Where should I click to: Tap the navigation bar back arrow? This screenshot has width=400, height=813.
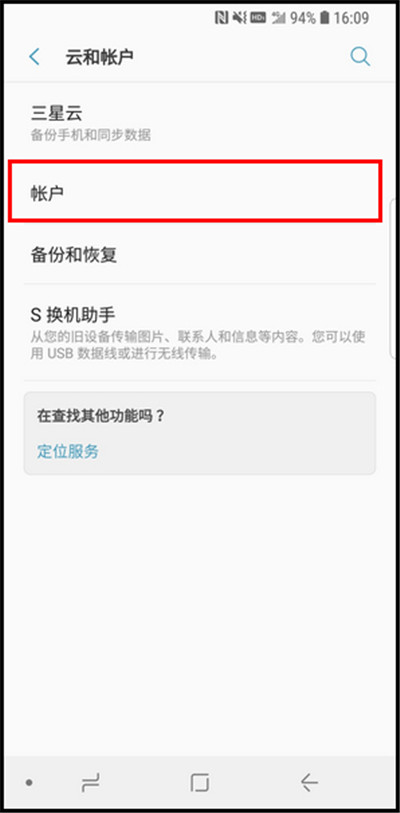[x=309, y=782]
